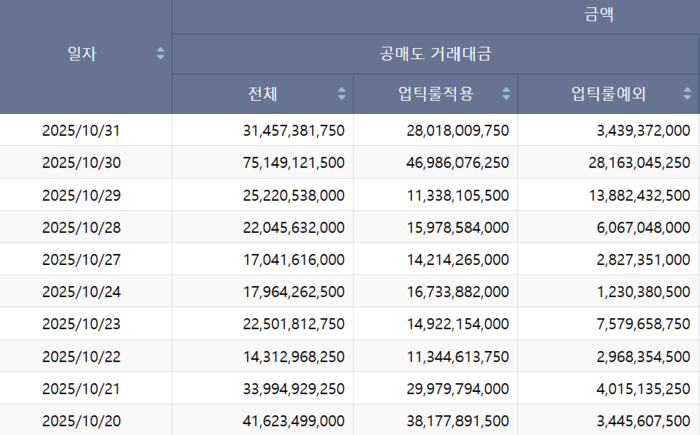This screenshot has height=435, width=700.
Task: Click the 2025/10/29 row date
Action: pos(81,194)
